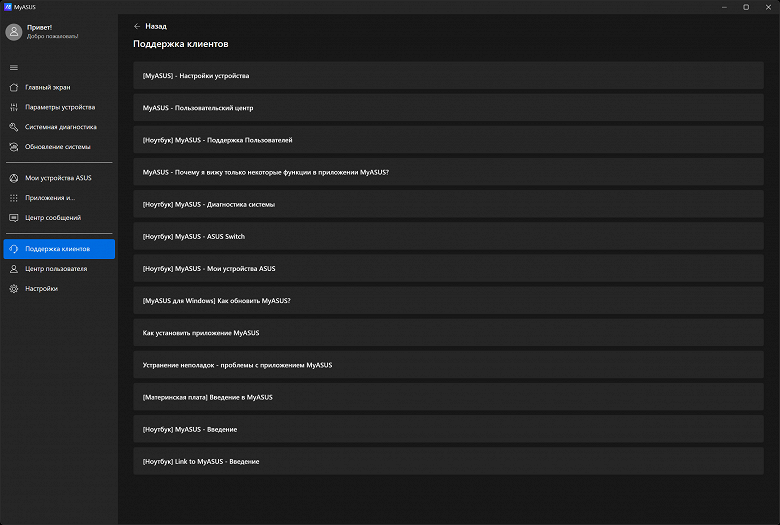This screenshot has width=780, height=525.
Task: Click the Мои устройства ASUS icon
Action: pyautogui.click(x=13, y=177)
